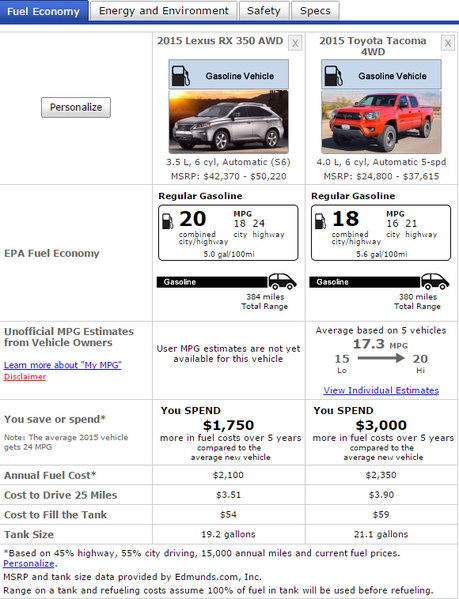Remove the 2015 Lexus RX 350 AWD column
Screen dimensions: 459x599
(295, 43)
